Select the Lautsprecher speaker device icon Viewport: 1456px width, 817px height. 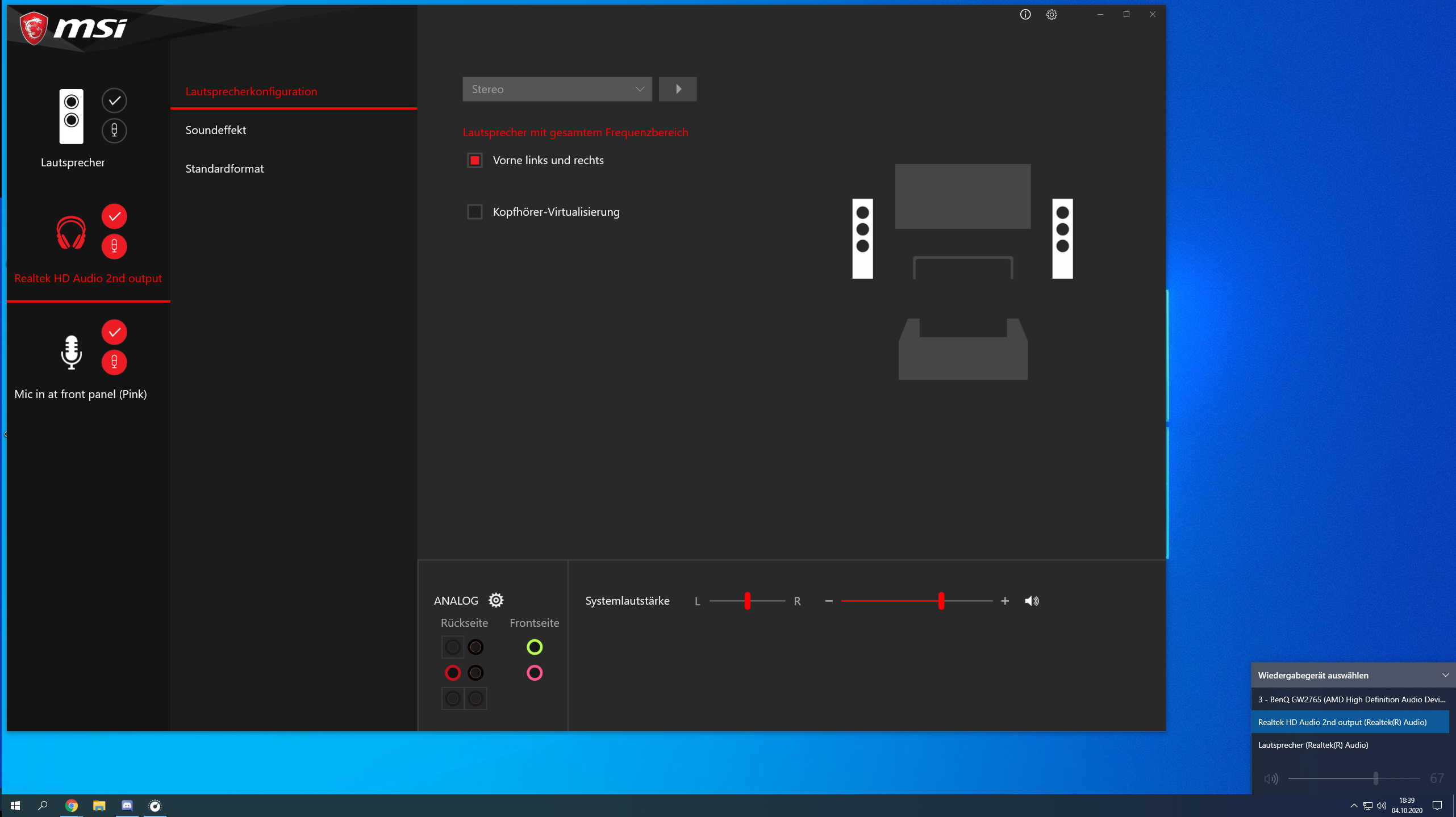(72, 116)
